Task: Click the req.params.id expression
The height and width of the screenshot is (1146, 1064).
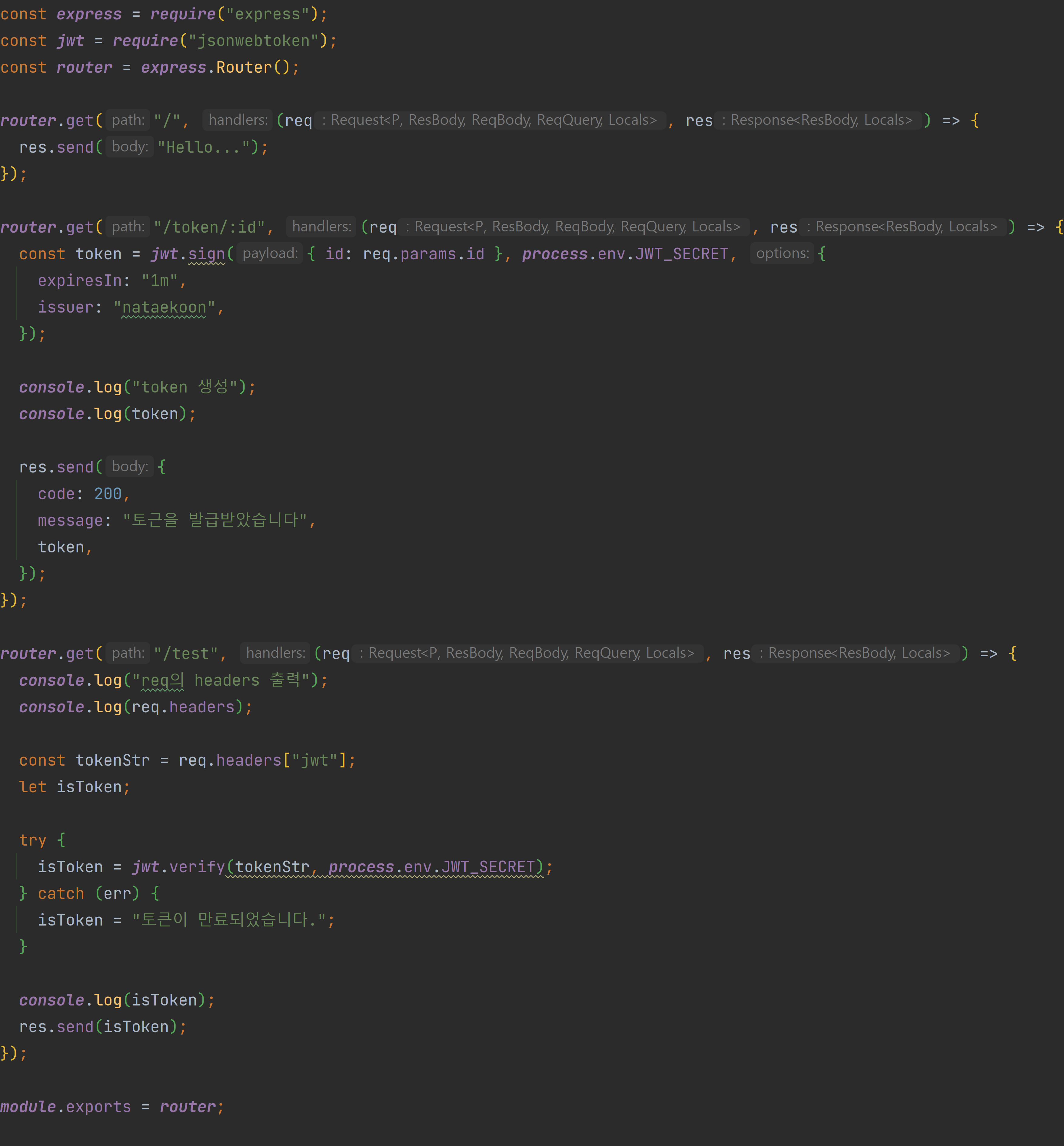Action: [x=423, y=254]
